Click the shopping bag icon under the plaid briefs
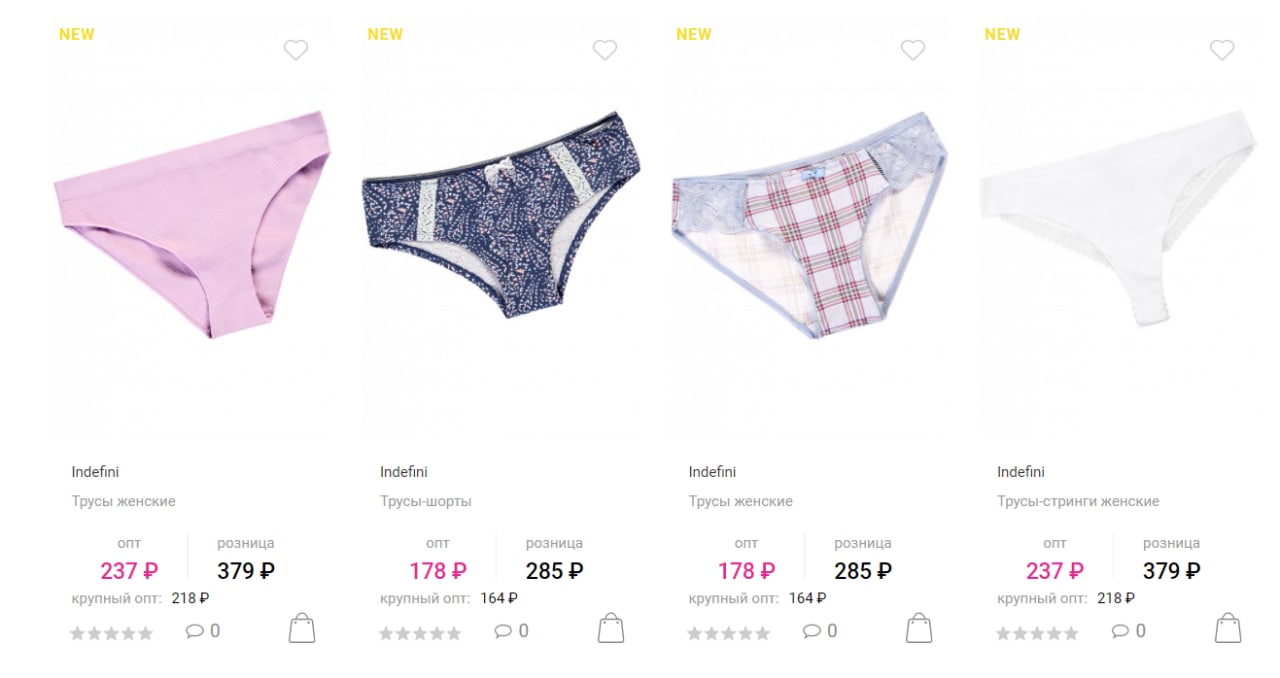 click(x=919, y=628)
